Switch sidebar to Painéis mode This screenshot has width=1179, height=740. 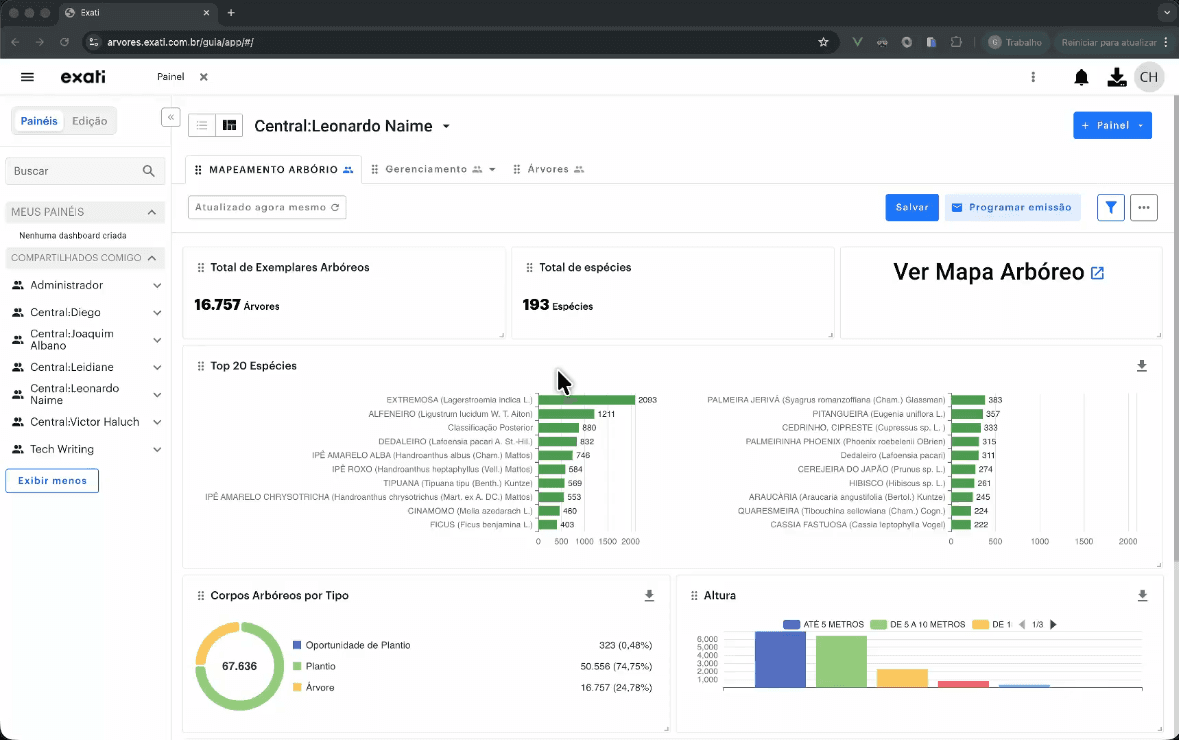click(x=39, y=121)
